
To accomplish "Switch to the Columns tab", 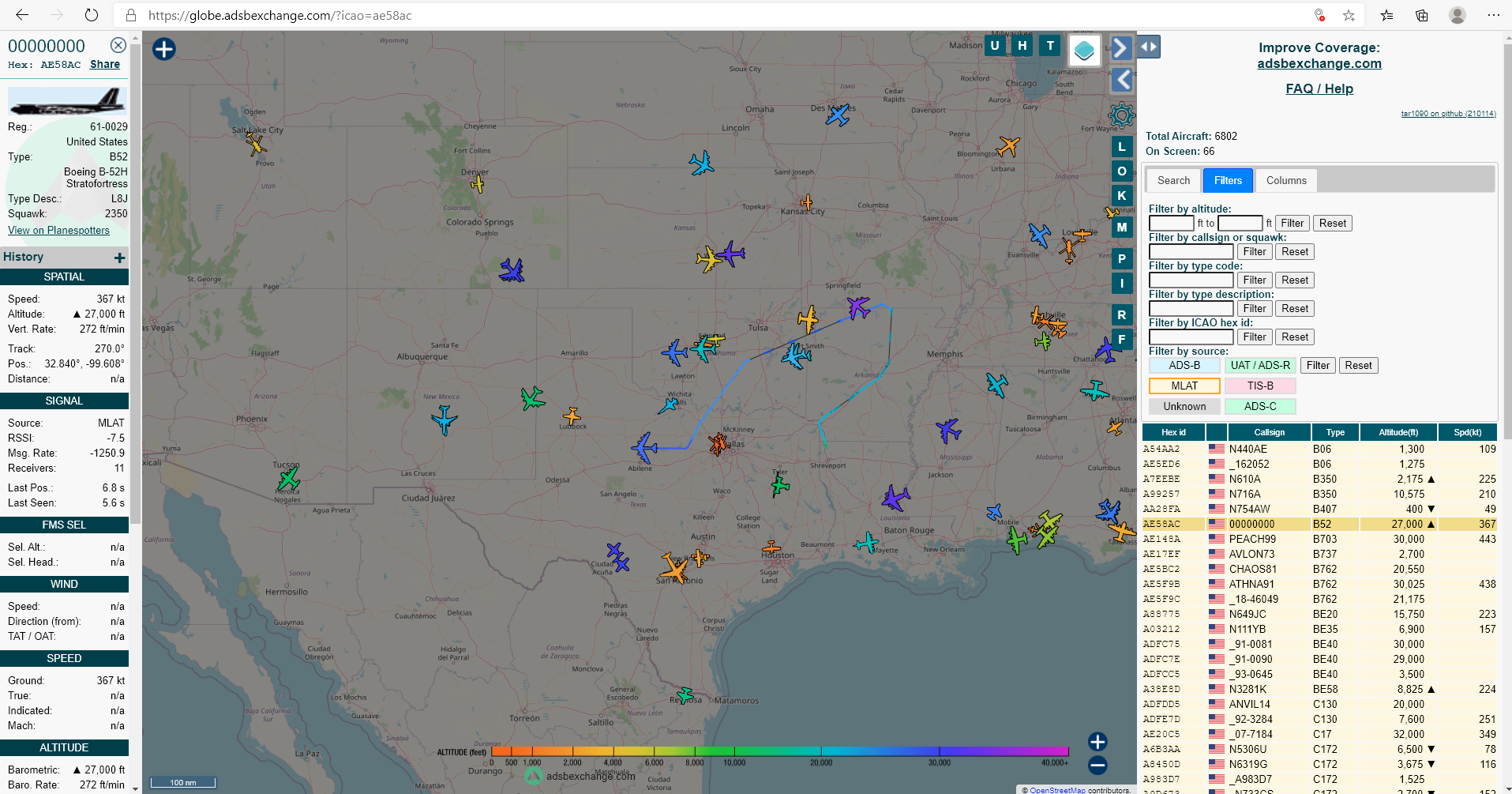I will pyautogui.click(x=1286, y=180).
